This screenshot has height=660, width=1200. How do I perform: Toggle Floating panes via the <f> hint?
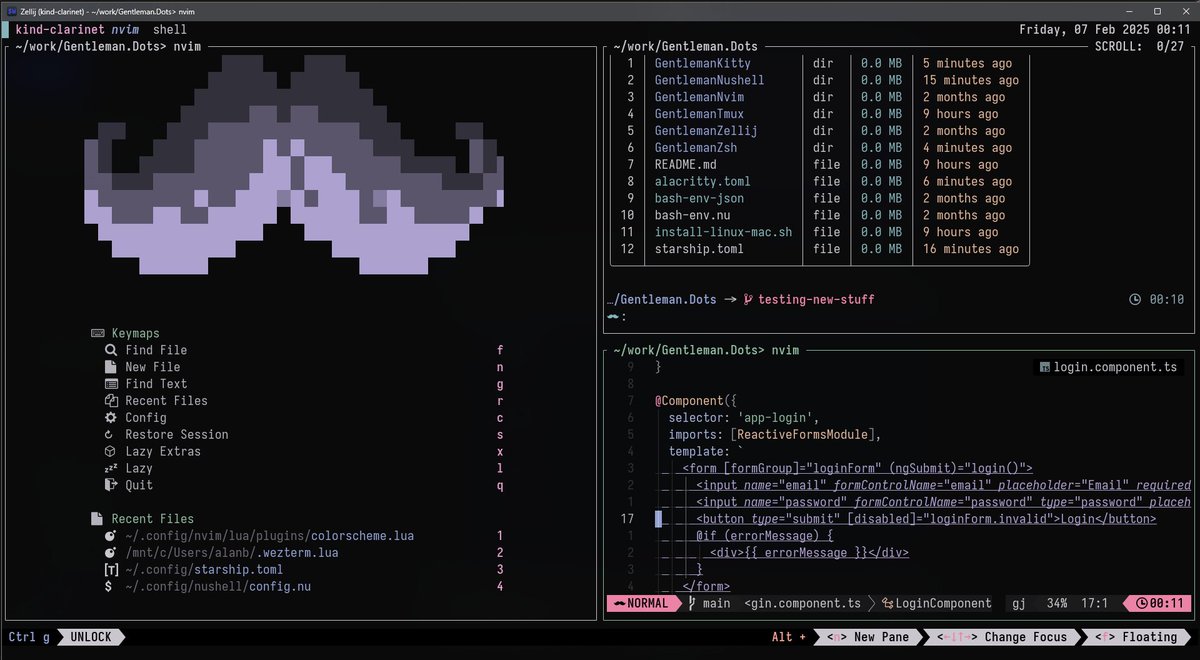1105,637
